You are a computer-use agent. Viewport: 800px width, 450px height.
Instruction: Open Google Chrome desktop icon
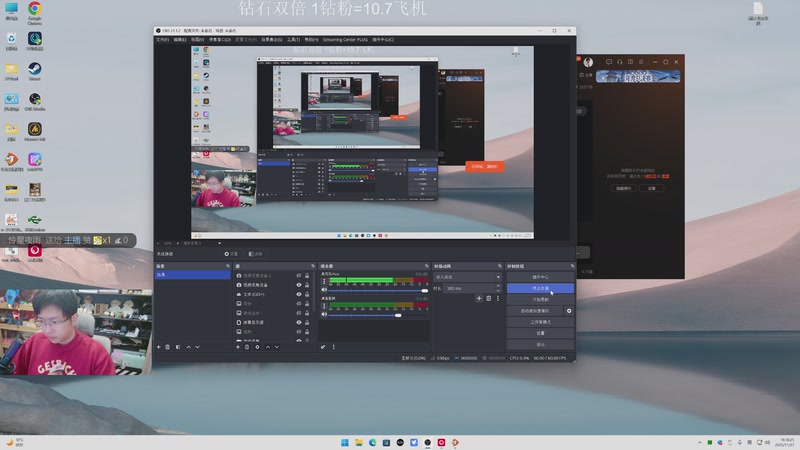35,12
